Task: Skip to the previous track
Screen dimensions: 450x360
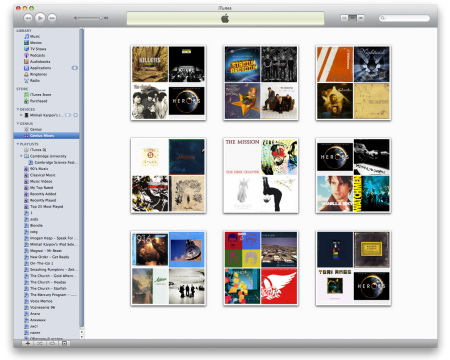Action: 28,18
